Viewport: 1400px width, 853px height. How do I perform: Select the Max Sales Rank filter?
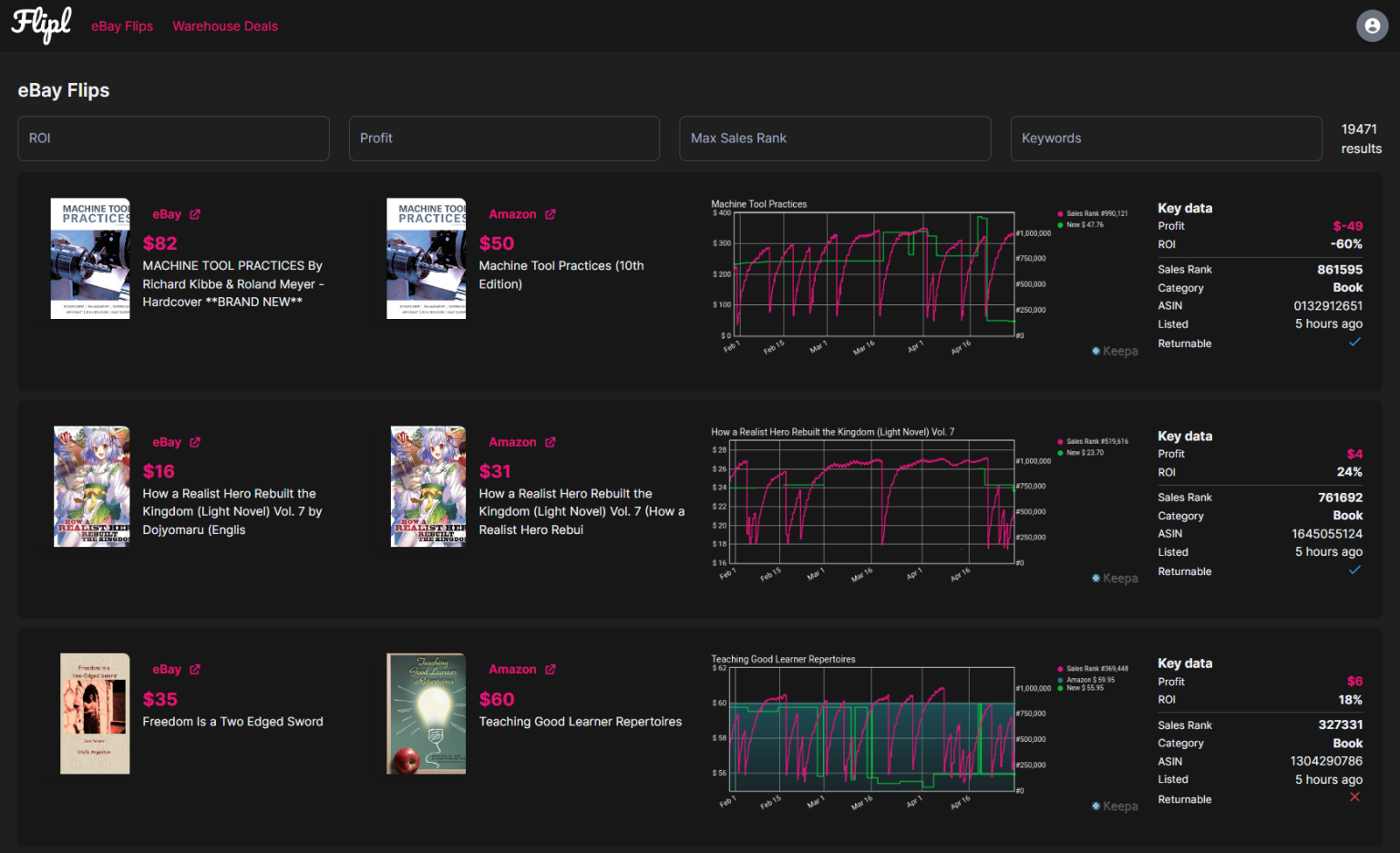coord(835,139)
